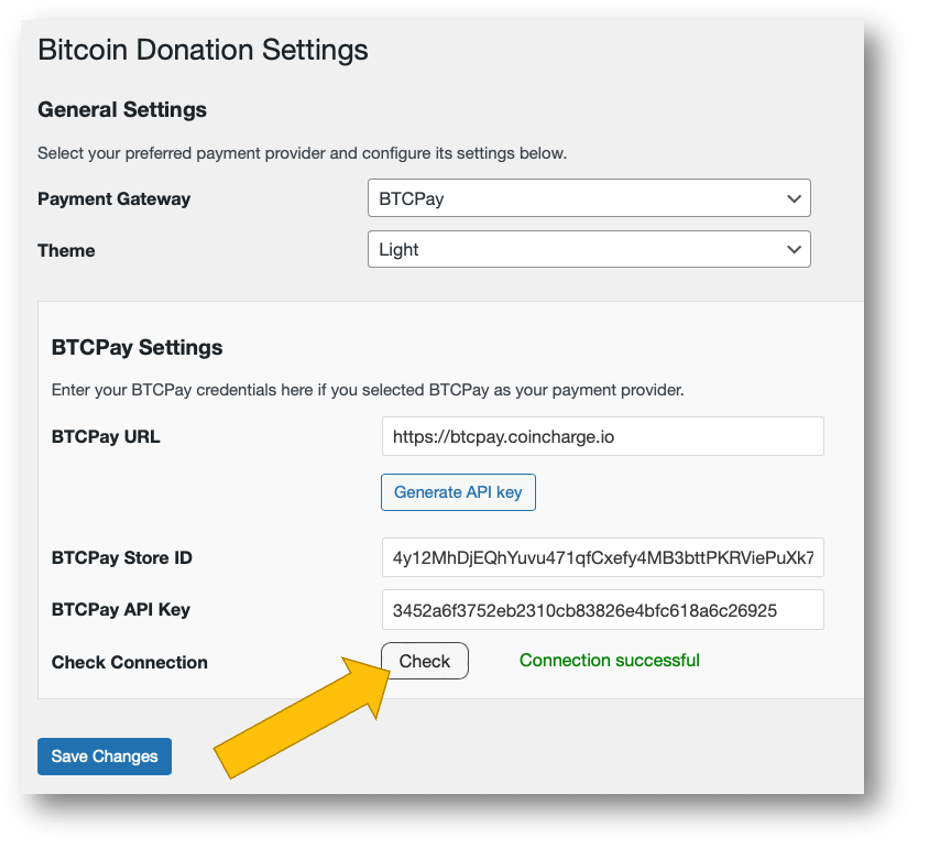The image size is (925, 854).
Task: Click the BTCPay API Key label
Action: pyautogui.click(x=120, y=610)
